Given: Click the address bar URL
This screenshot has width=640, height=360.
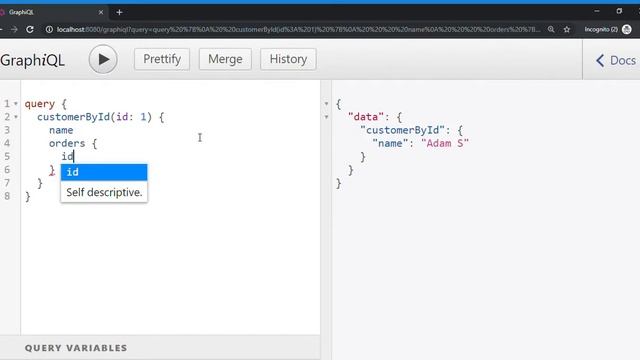Looking at the screenshot, I should coord(298,29).
